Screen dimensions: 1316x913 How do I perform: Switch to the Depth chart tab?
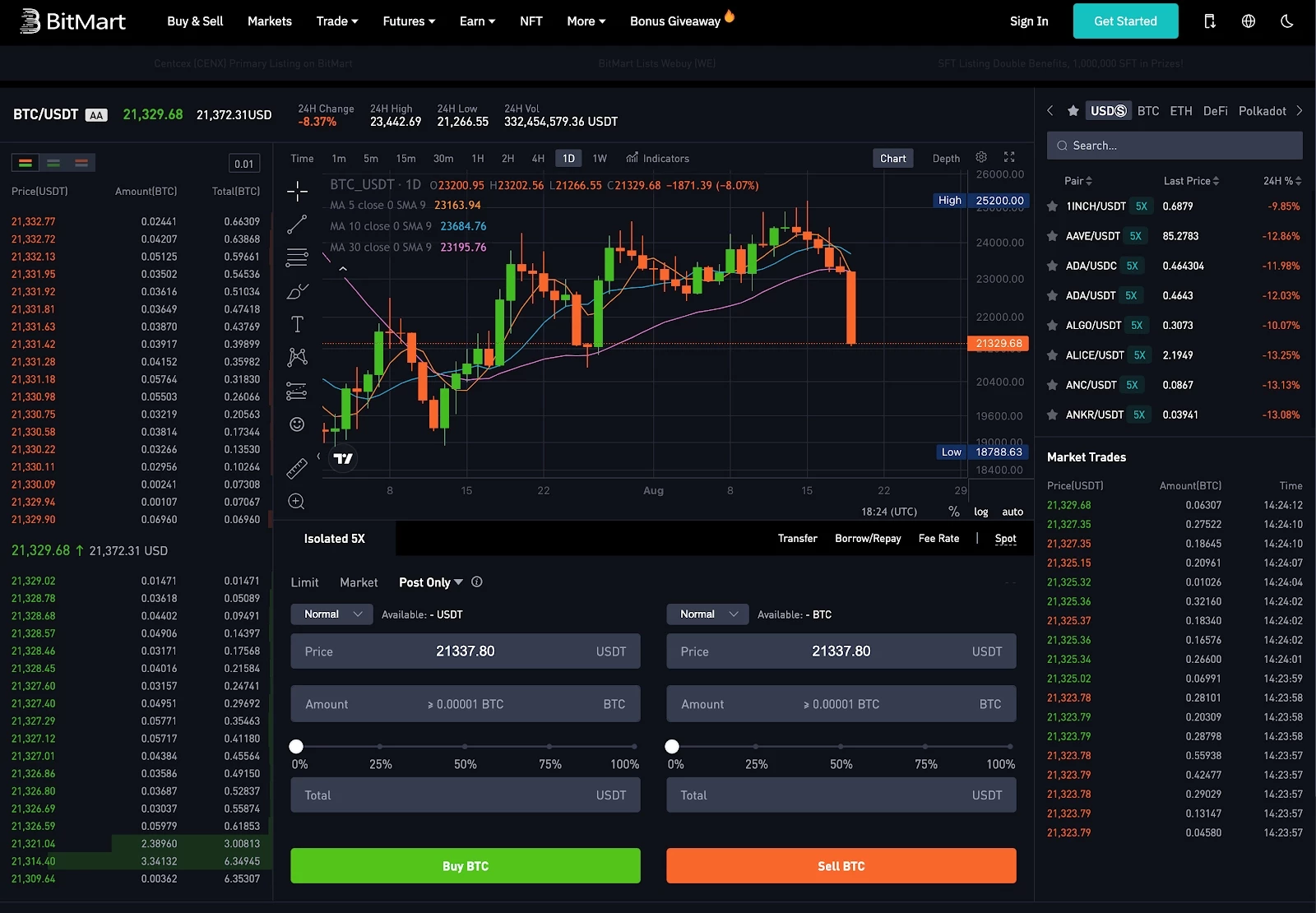946,159
